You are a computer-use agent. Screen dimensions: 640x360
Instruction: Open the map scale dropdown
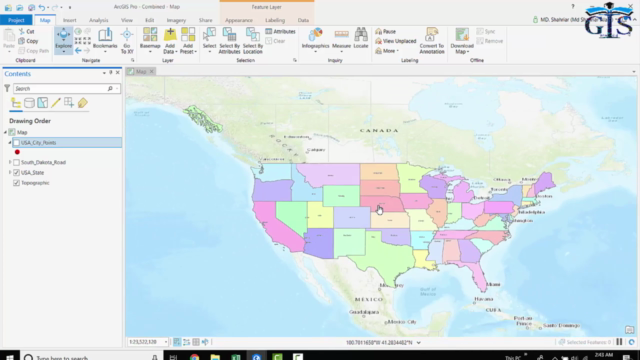(x=165, y=342)
